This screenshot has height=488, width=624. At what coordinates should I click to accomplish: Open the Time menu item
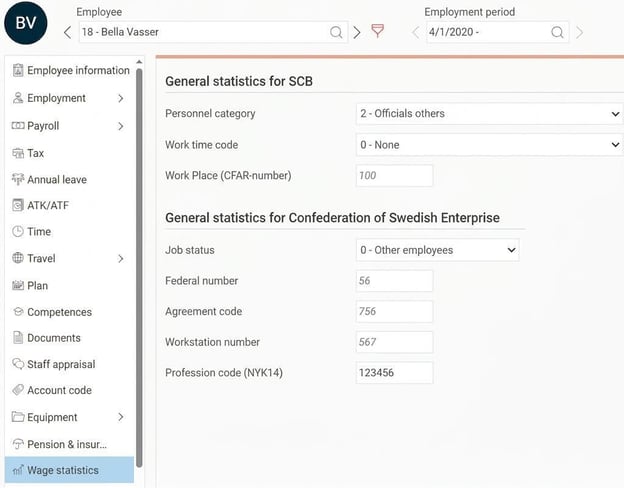coord(70,231)
